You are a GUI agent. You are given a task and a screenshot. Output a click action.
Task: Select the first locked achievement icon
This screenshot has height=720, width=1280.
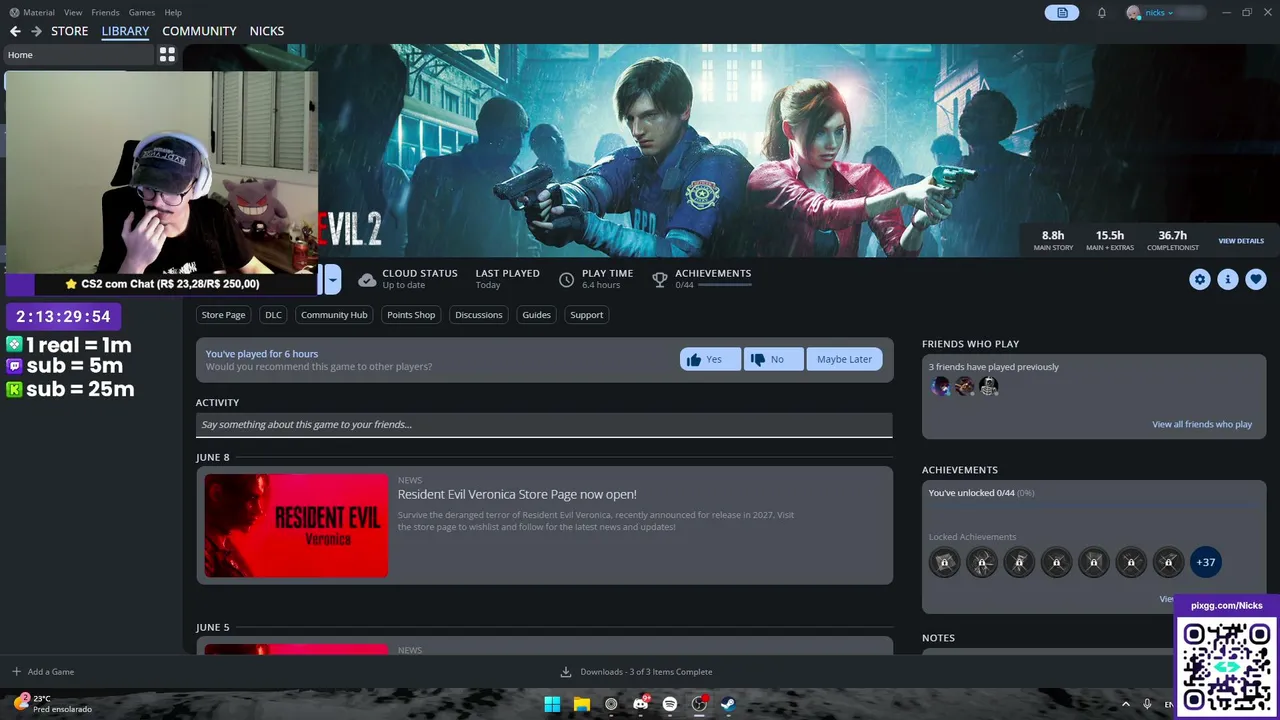(x=944, y=562)
